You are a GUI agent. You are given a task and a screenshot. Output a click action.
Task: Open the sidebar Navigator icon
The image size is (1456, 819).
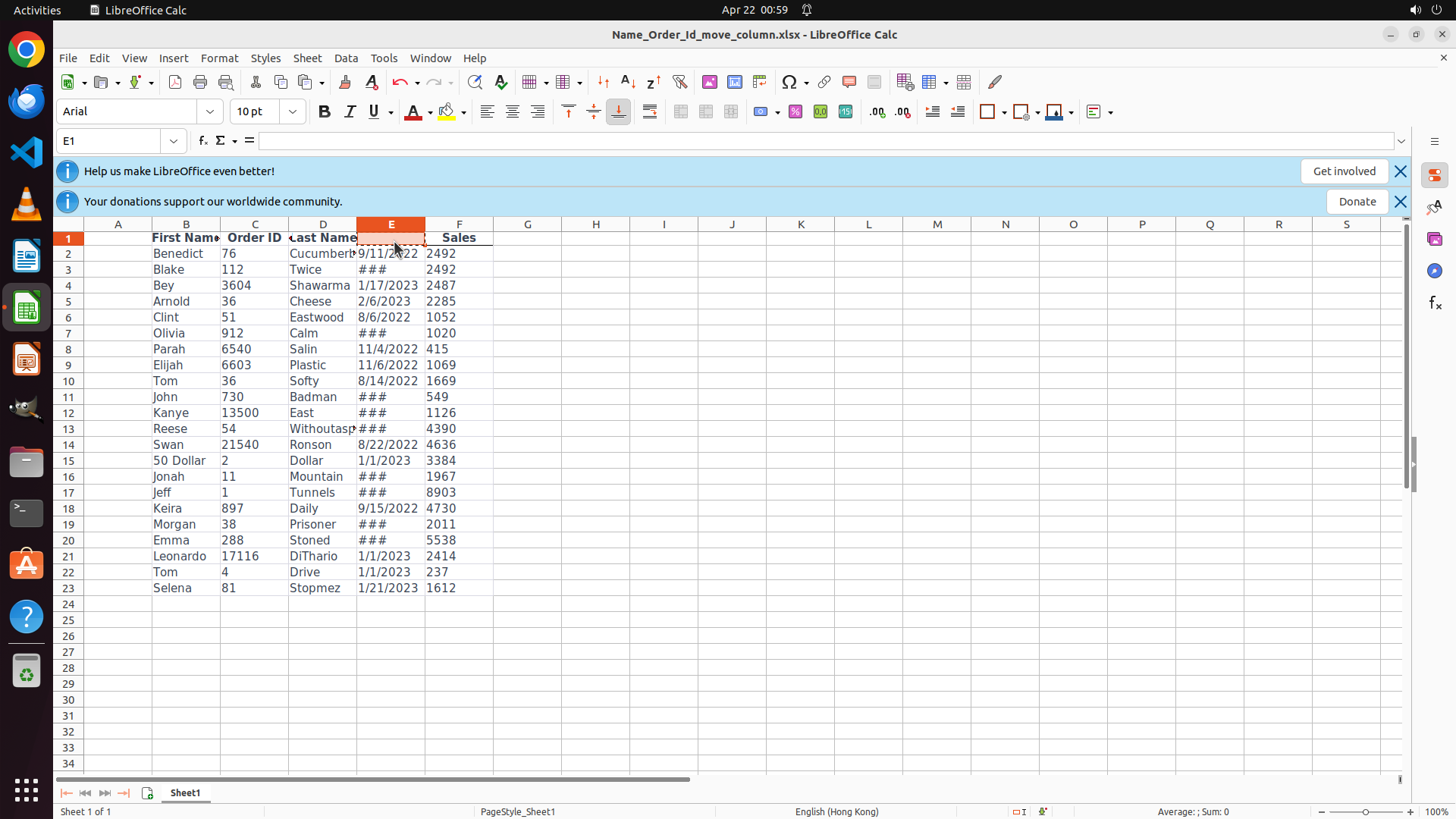pyautogui.click(x=1435, y=271)
